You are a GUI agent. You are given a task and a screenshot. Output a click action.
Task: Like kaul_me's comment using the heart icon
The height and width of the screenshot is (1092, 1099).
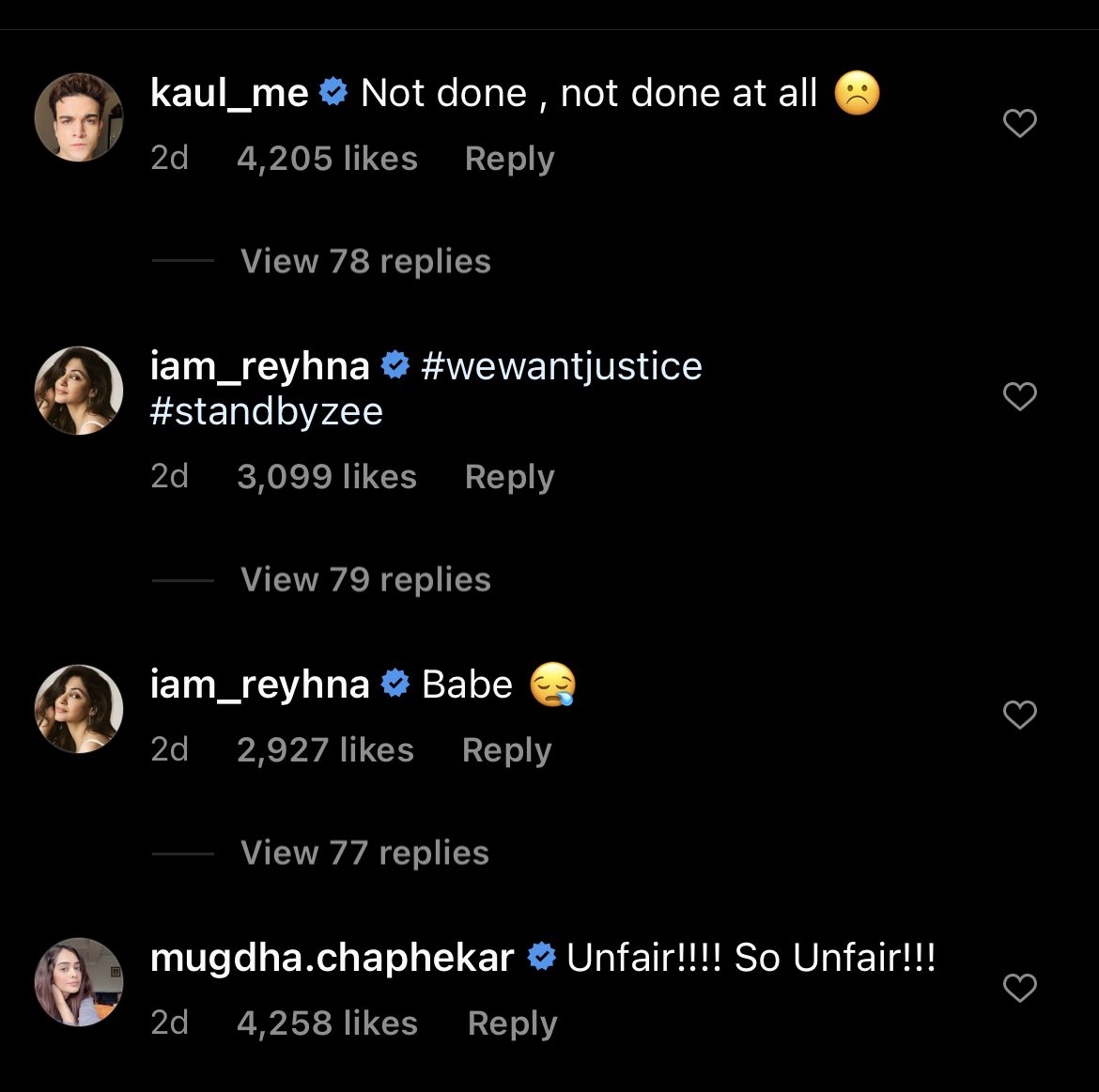click(1019, 122)
